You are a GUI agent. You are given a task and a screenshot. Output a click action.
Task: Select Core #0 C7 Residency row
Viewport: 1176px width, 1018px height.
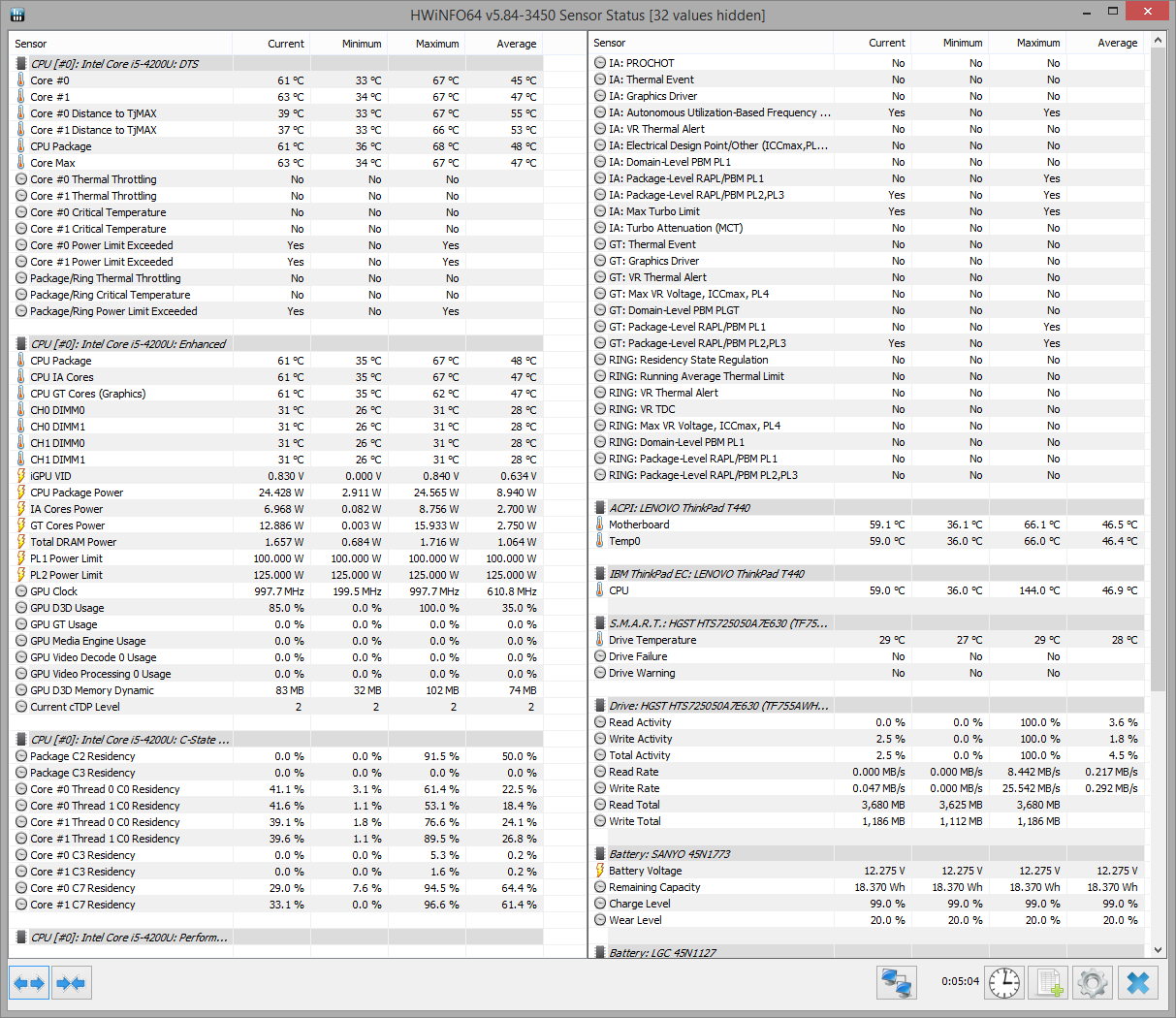coord(276,888)
